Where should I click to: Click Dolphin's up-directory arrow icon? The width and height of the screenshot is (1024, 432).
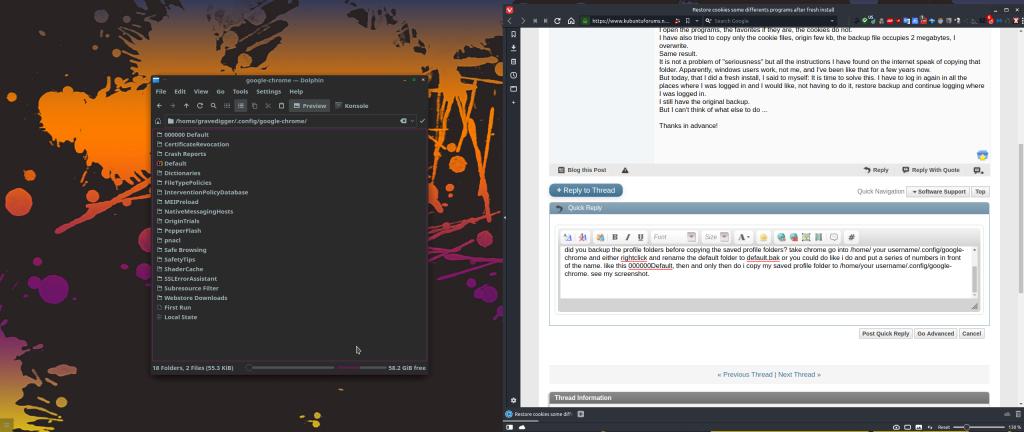(186, 105)
